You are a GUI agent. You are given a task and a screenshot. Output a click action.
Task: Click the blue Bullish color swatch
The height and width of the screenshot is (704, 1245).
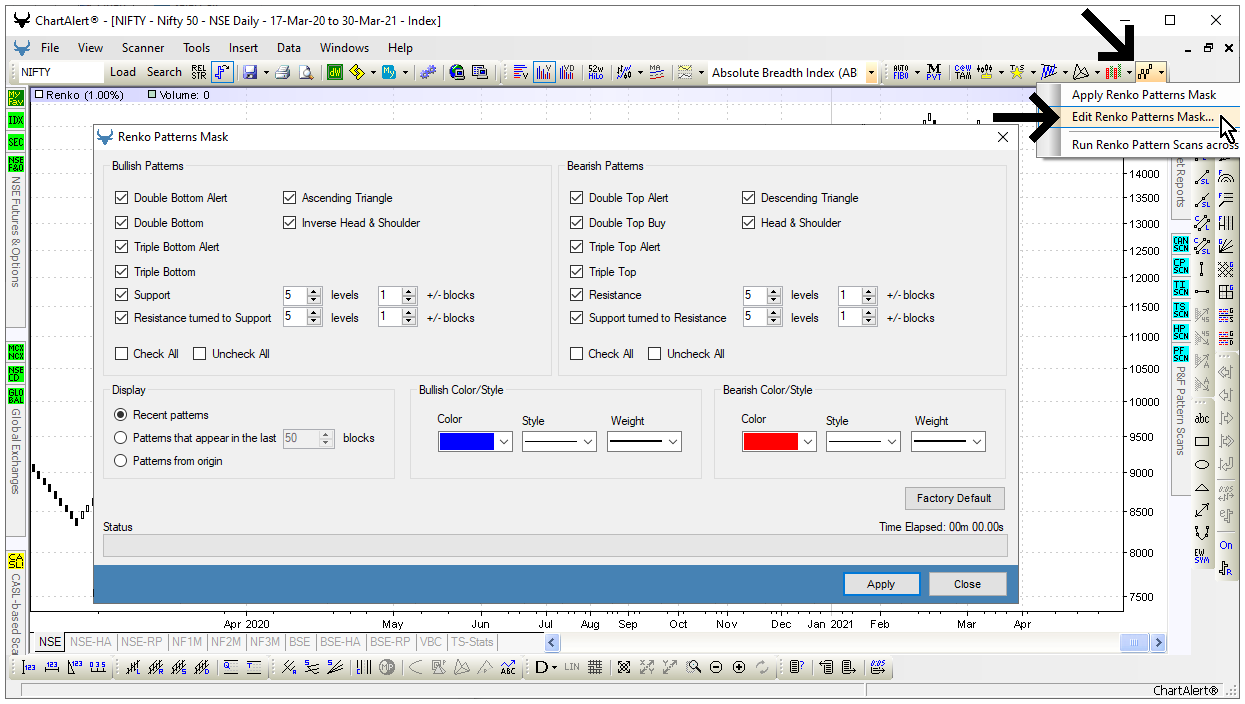click(x=466, y=441)
